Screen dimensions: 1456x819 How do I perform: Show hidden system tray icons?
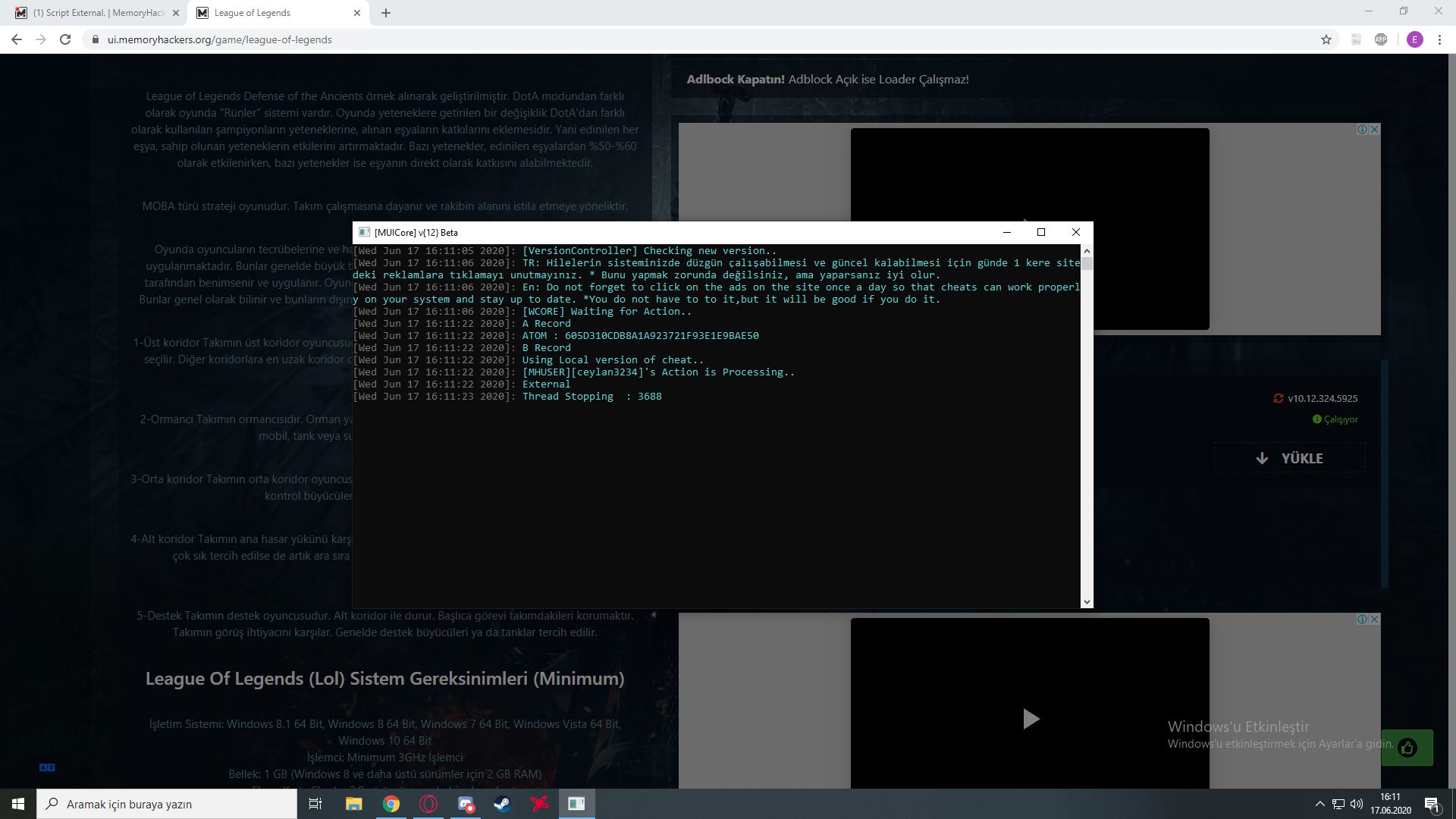tap(1320, 804)
